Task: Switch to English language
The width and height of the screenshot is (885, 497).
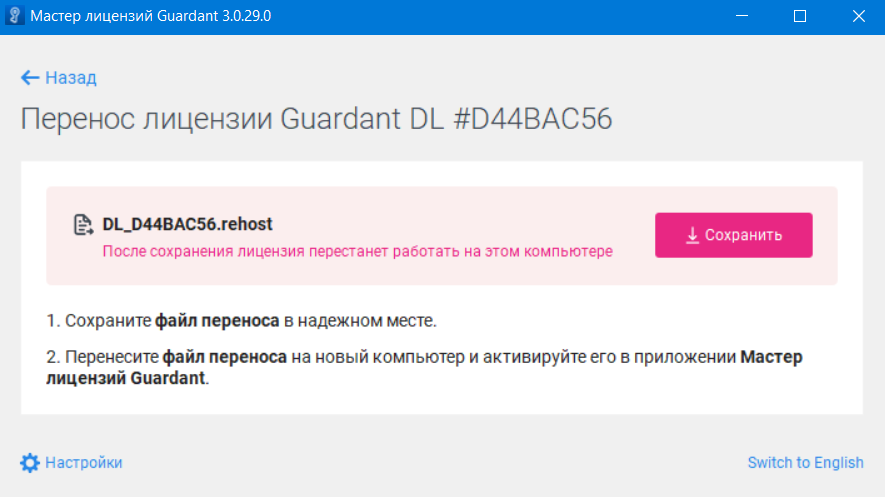Action: click(x=805, y=462)
